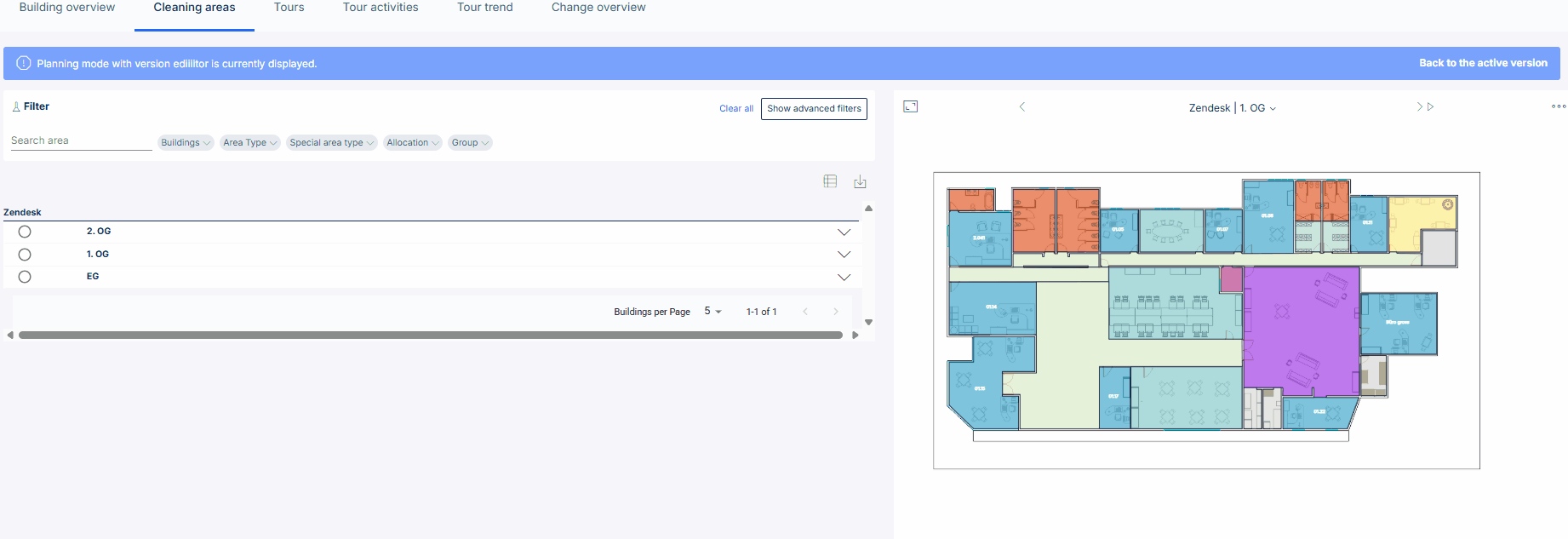Click the horizontal scrollbar under the table

(431, 335)
